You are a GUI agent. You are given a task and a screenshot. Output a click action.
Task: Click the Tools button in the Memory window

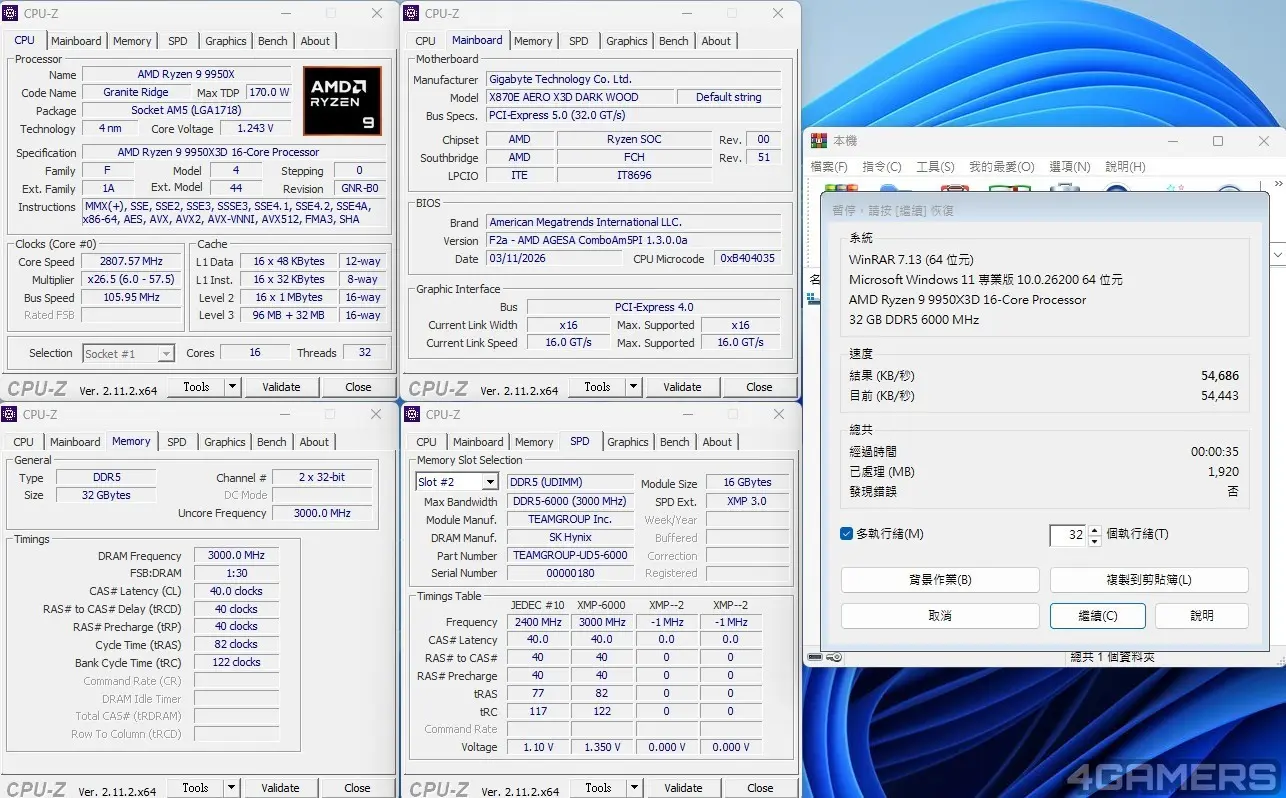point(195,788)
